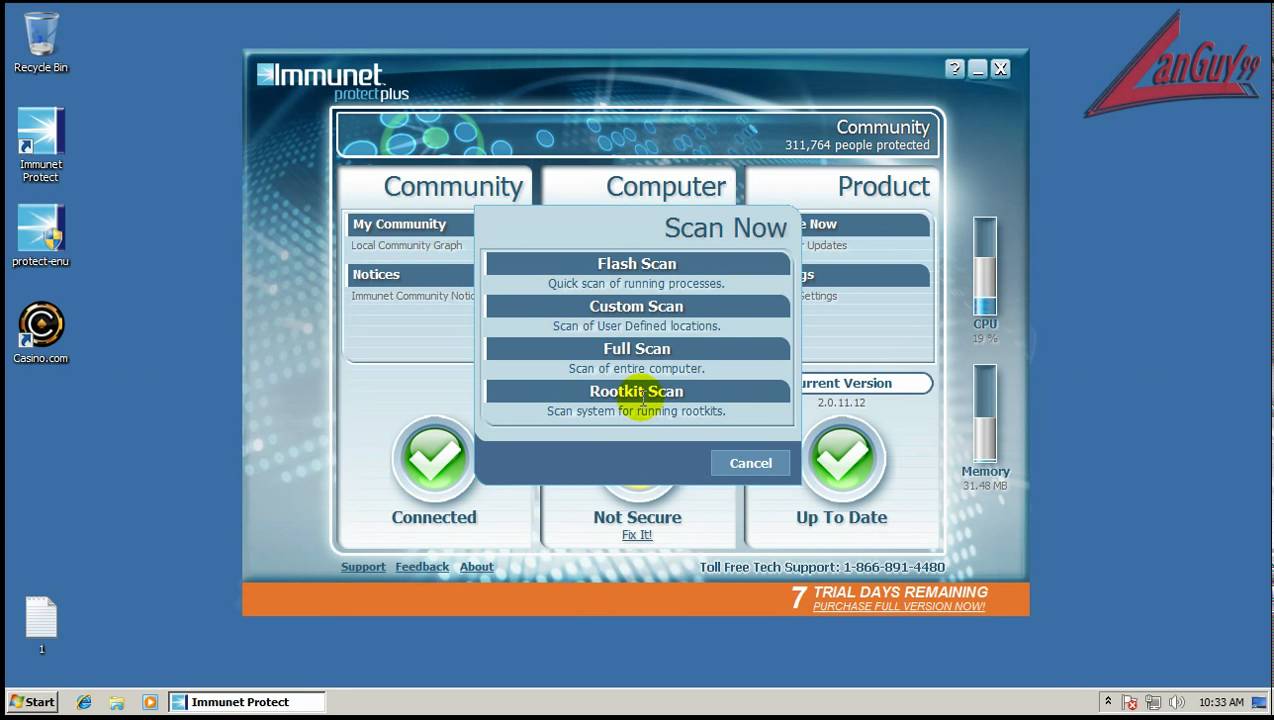
Task: Click the Not Secure status label
Action: [637, 517]
